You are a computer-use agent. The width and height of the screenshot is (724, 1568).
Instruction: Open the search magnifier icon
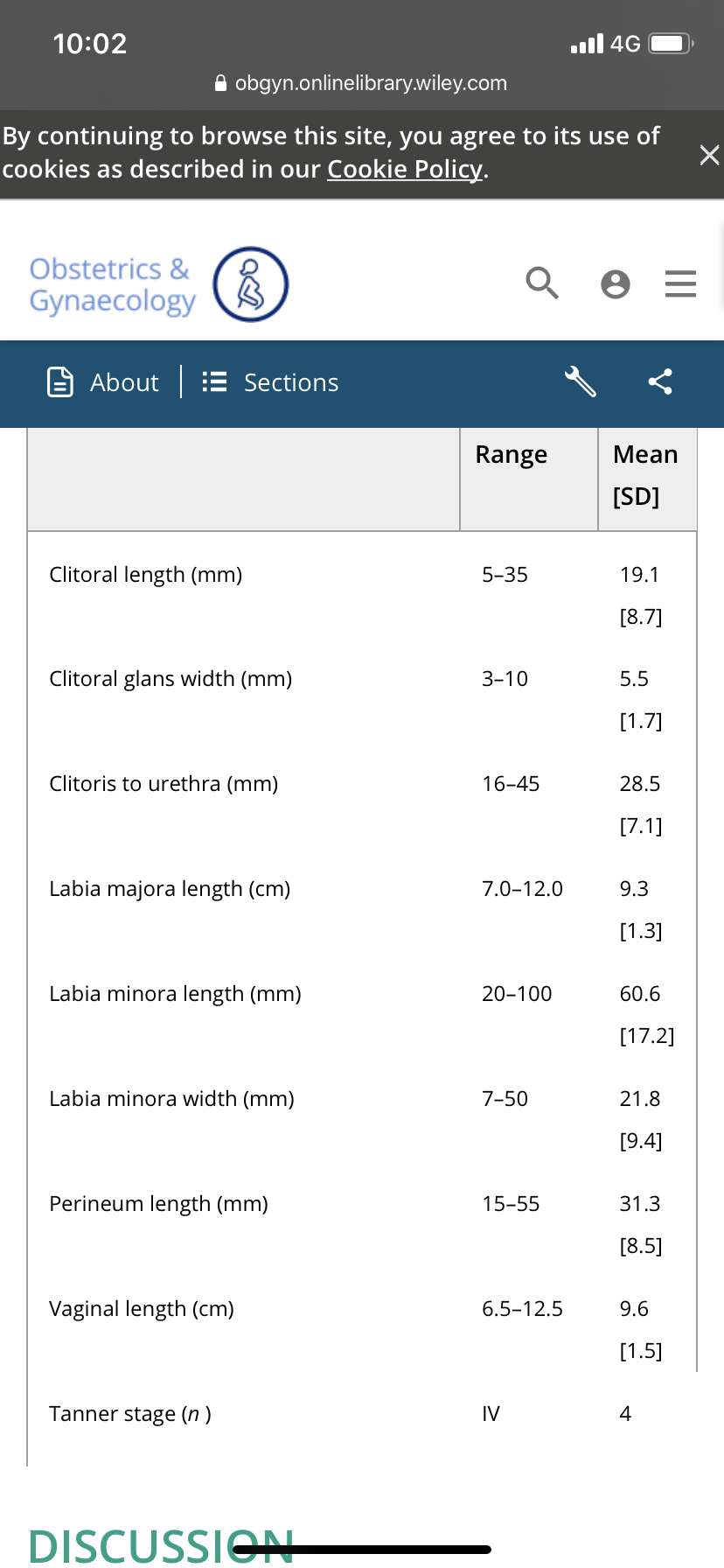pyautogui.click(x=542, y=283)
